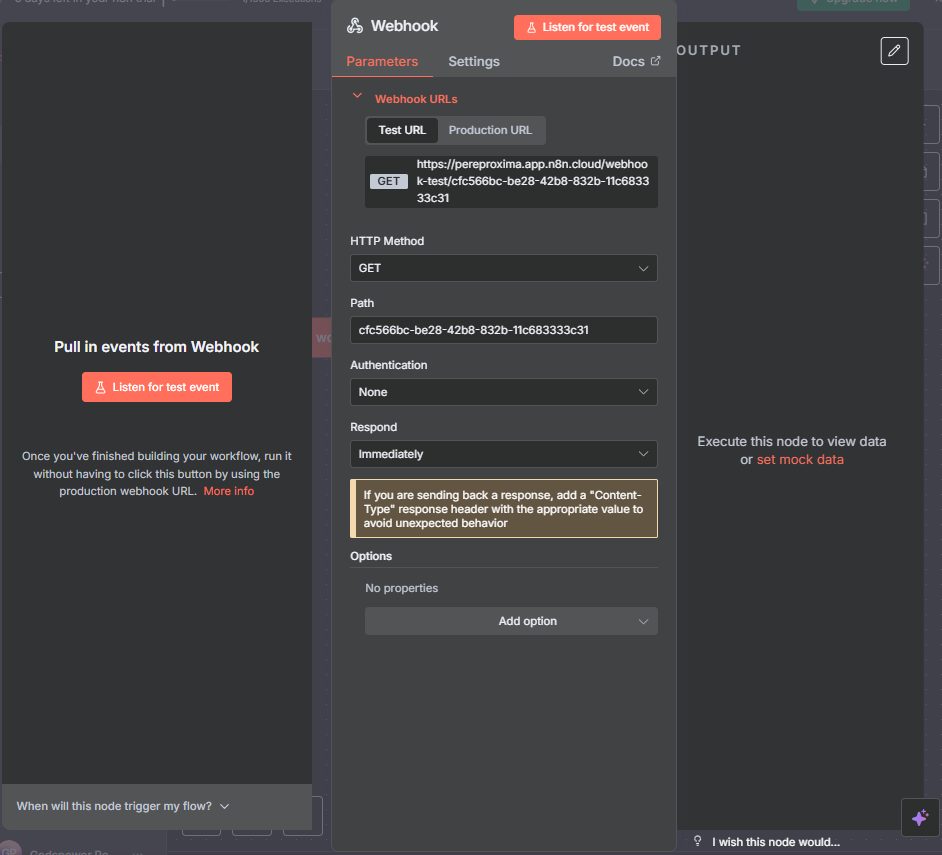Click the Content-Type notice box
The width and height of the screenshot is (942, 855).
click(503, 508)
